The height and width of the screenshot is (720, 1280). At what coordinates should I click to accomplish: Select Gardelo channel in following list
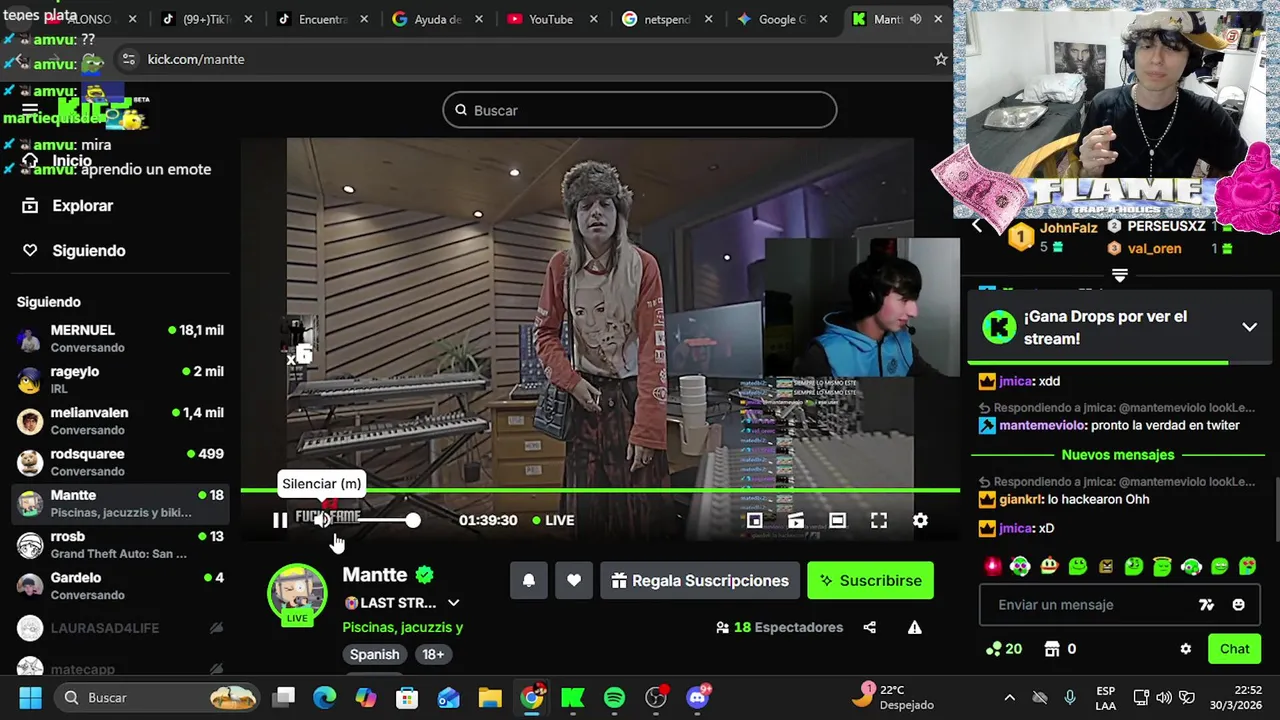(x=120, y=586)
